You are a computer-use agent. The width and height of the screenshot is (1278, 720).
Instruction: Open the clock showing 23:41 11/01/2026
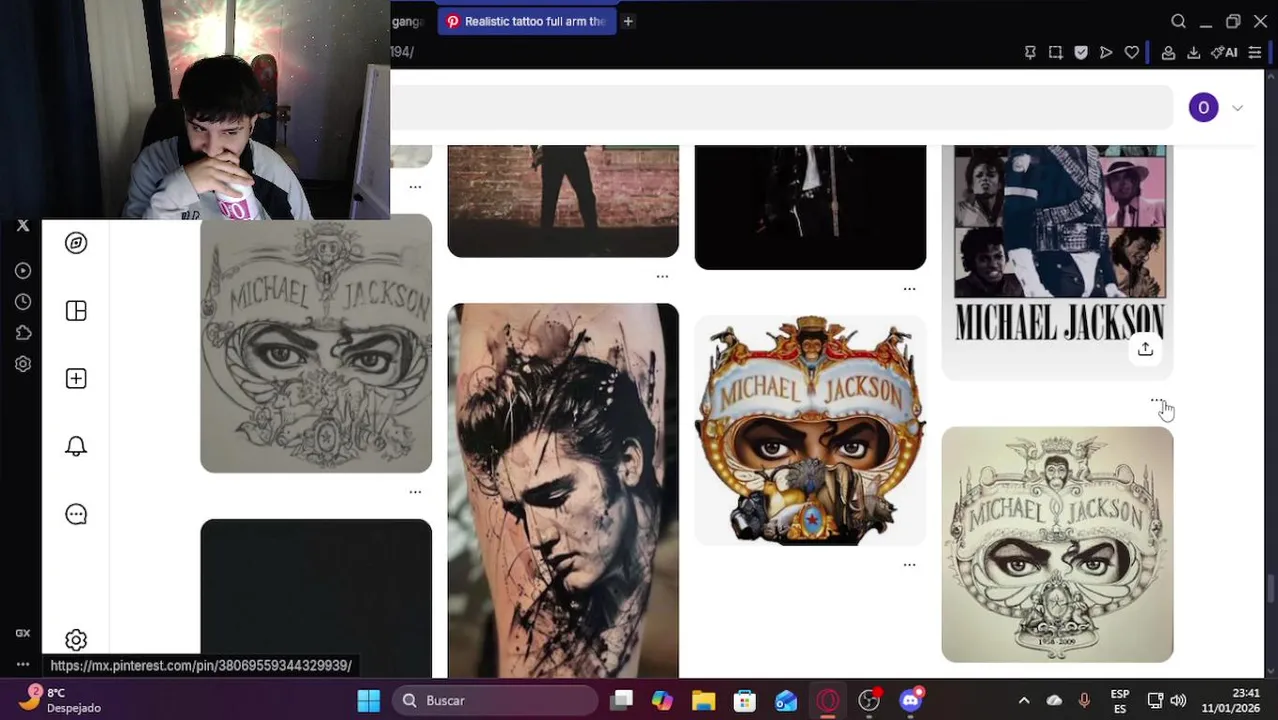point(1231,700)
